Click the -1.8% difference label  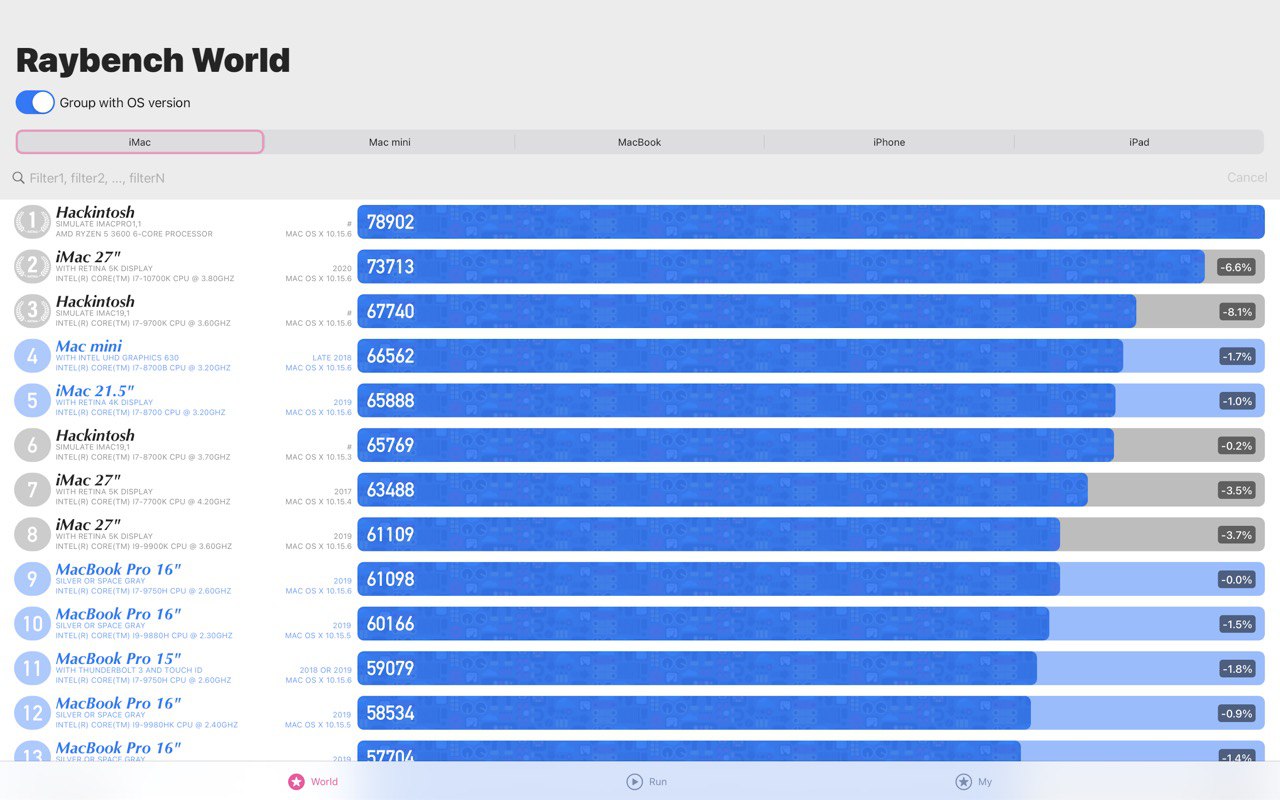coord(1237,669)
